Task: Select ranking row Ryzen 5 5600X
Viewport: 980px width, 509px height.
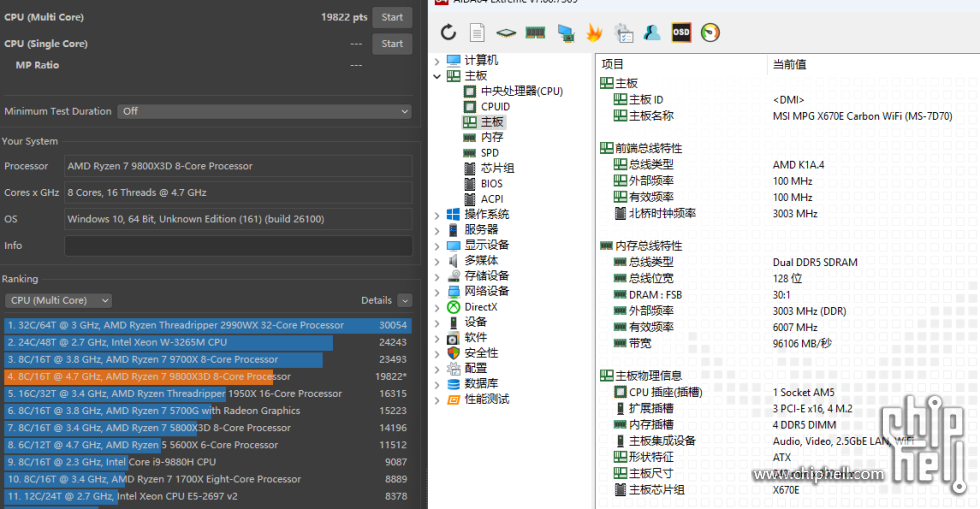Action: pos(208,445)
